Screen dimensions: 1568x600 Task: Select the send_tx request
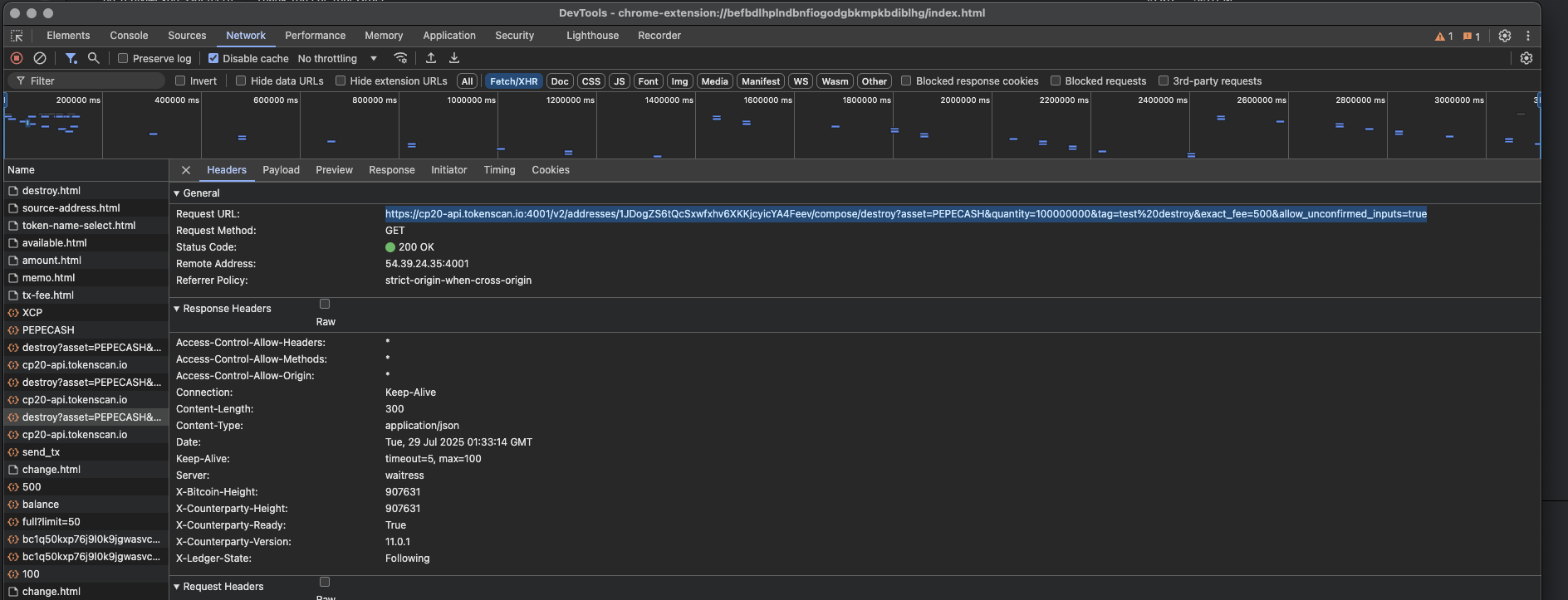(41, 452)
